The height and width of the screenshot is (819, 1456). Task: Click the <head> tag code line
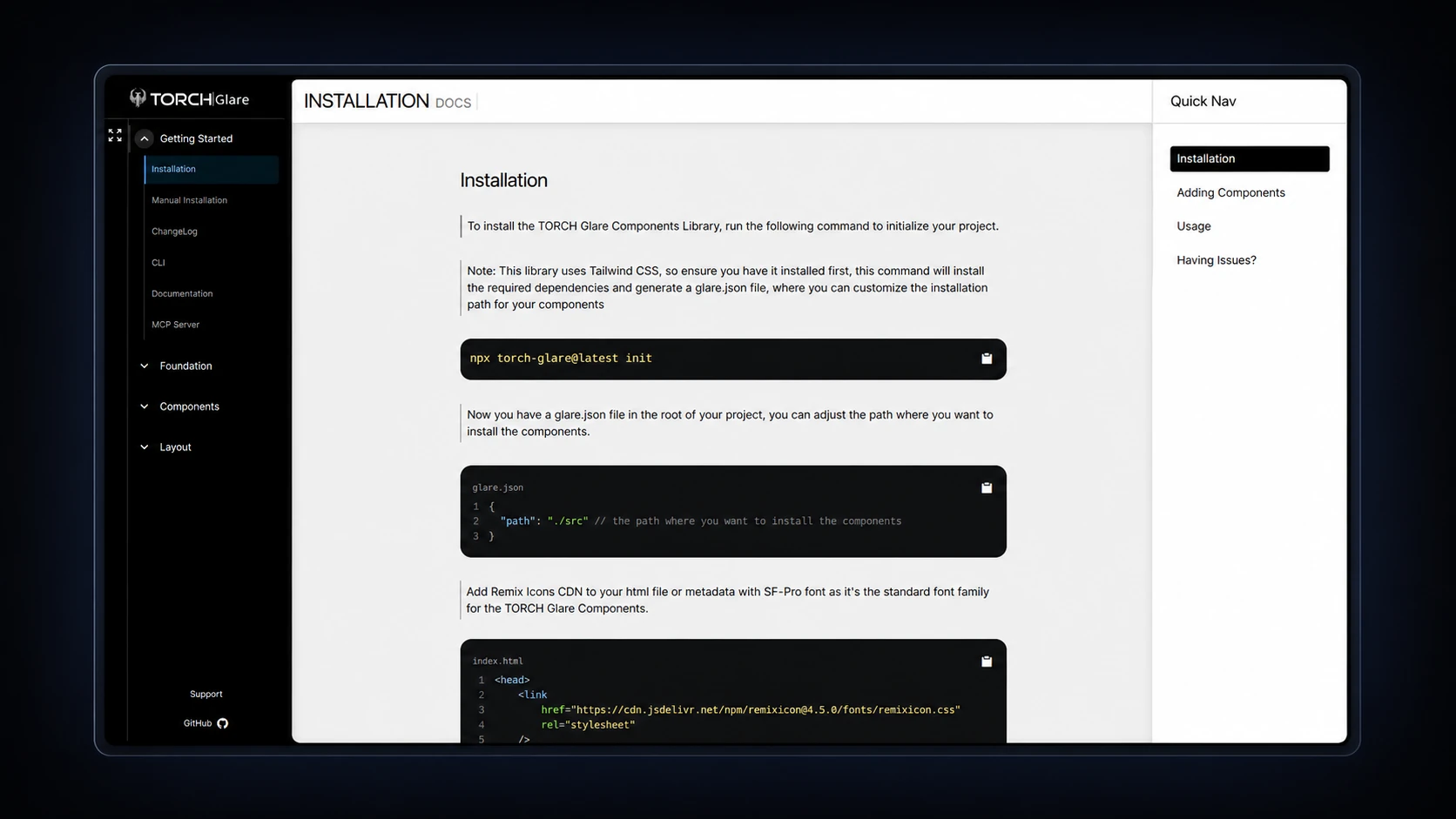tap(512, 681)
